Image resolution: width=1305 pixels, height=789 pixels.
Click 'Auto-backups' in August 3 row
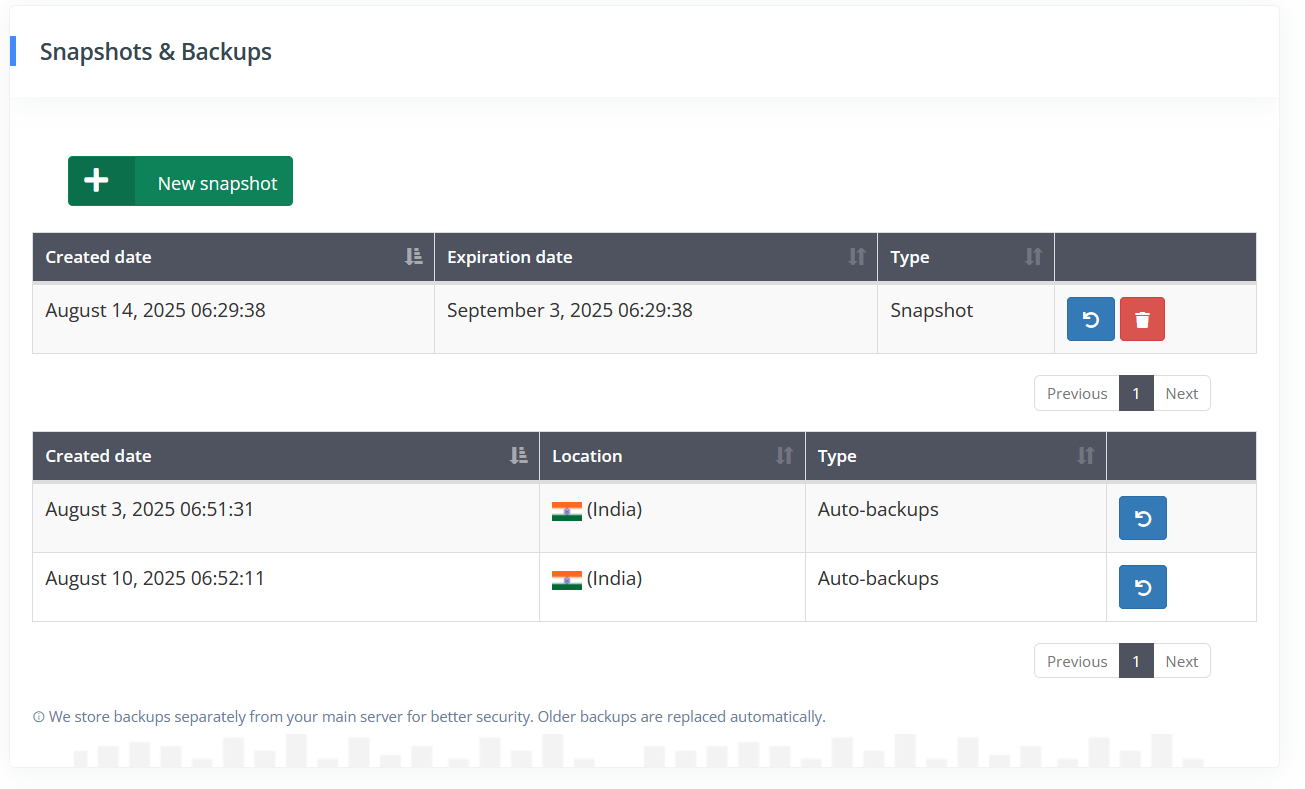878,510
